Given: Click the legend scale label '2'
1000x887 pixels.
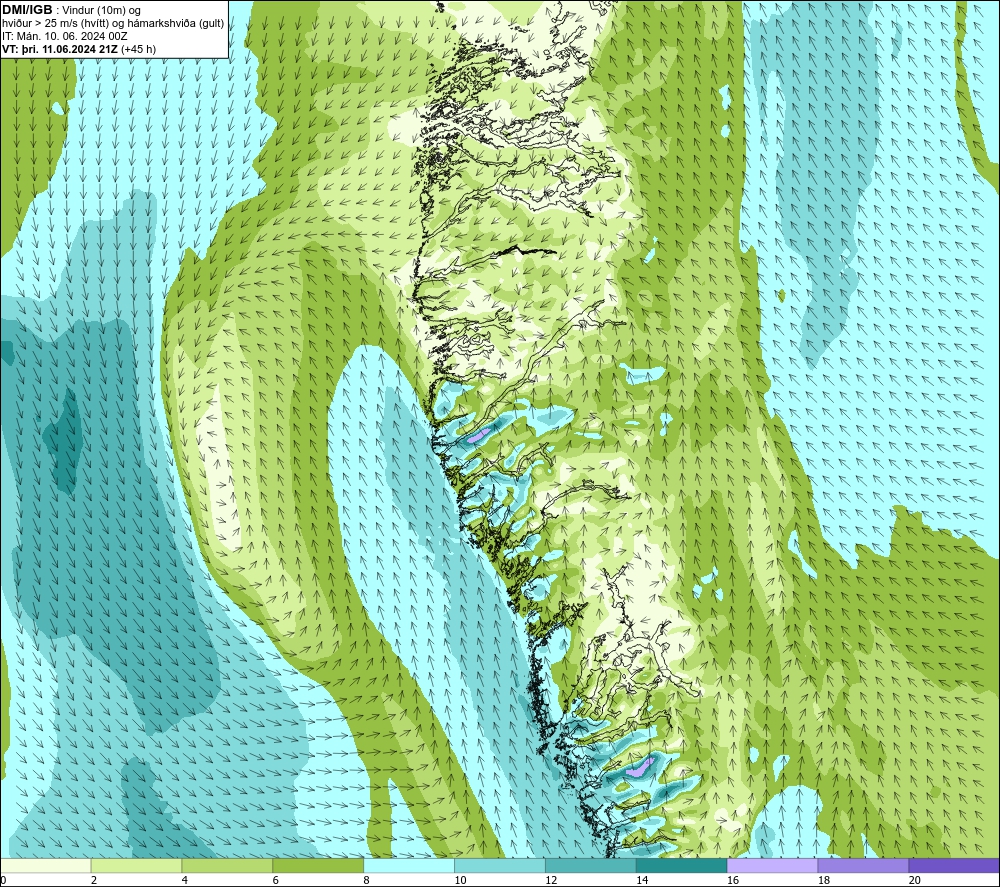Looking at the screenshot, I should pyautogui.click(x=94, y=880).
